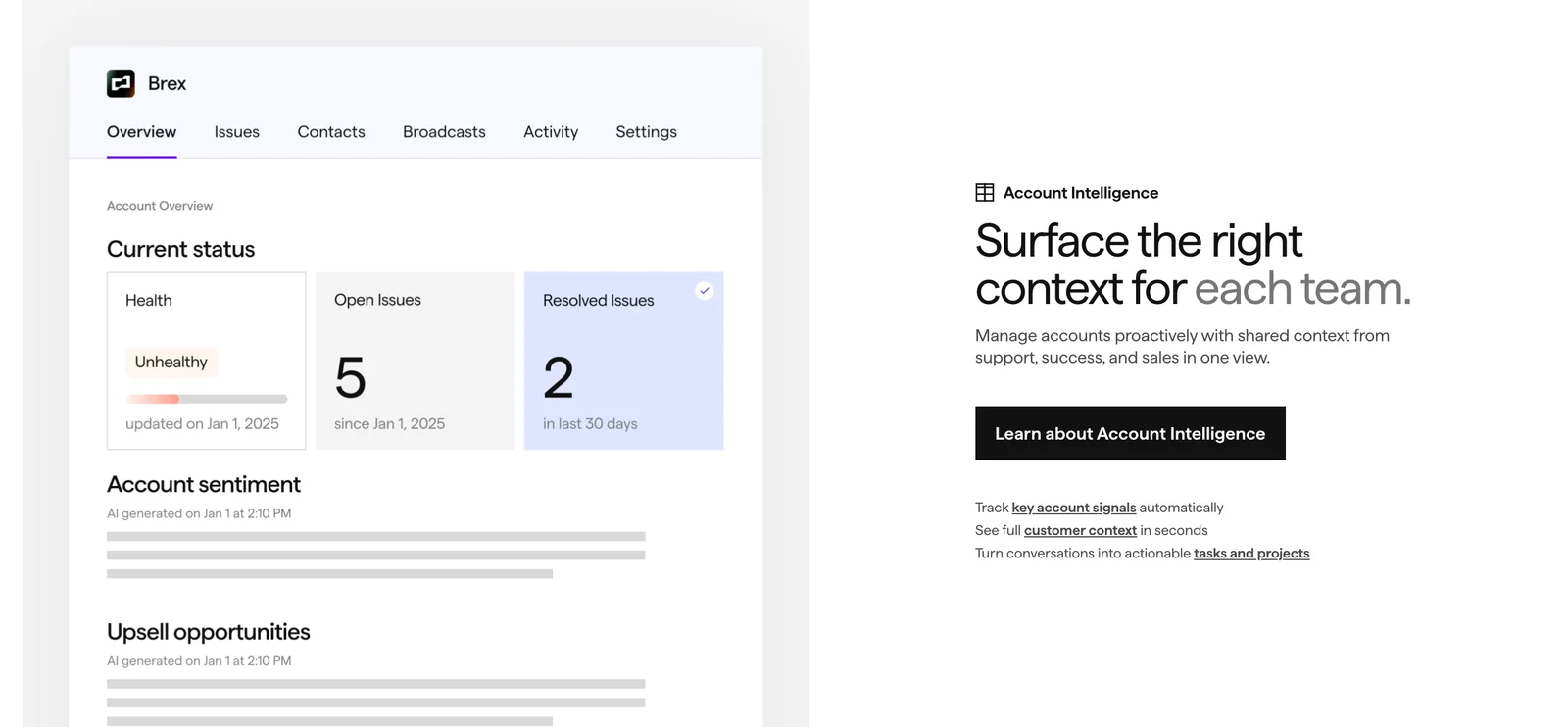Click the Account sentiment heading
1568x727 pixels.
[203, 484]
